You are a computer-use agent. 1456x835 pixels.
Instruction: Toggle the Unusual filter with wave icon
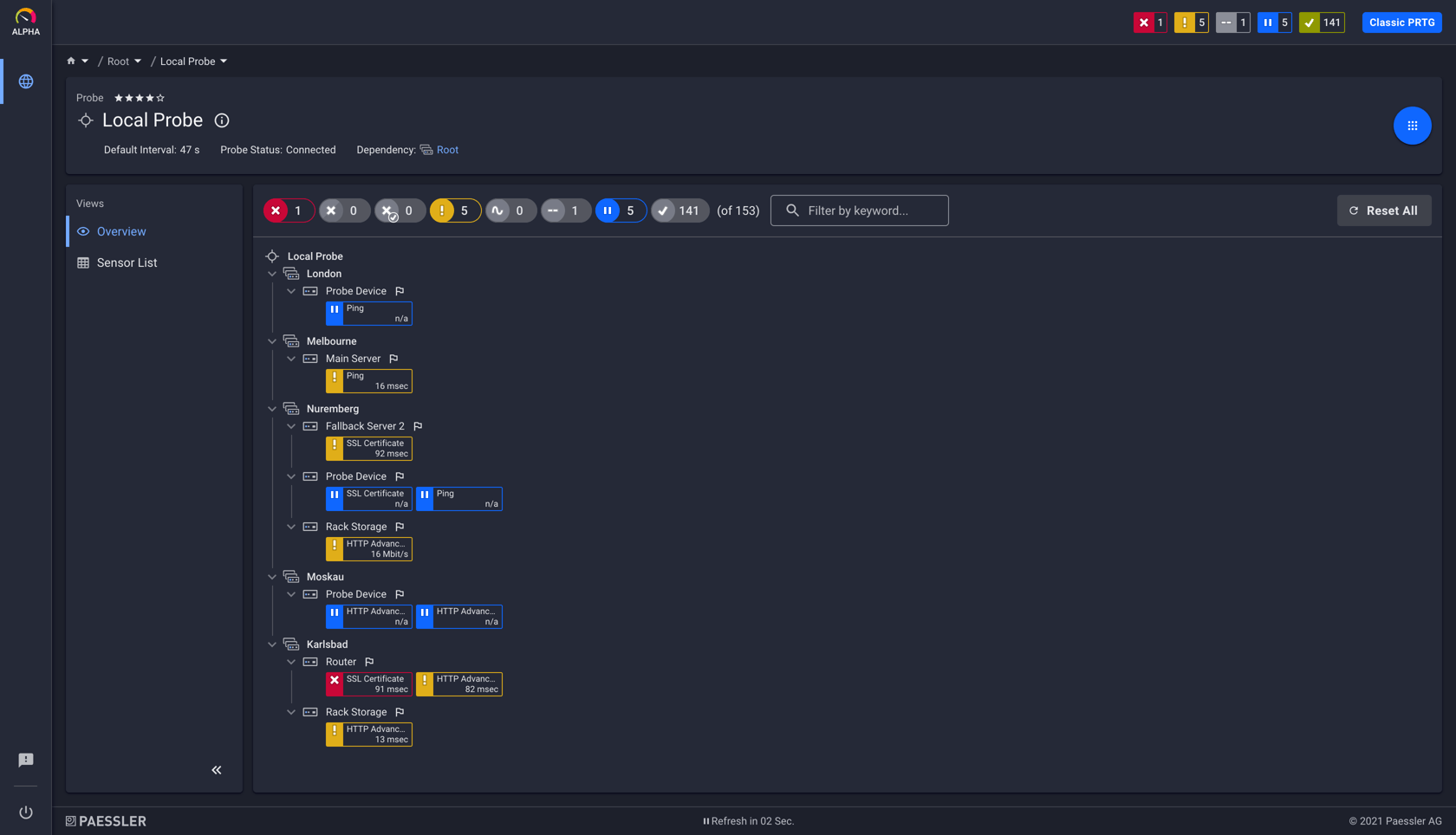(510, 210)
